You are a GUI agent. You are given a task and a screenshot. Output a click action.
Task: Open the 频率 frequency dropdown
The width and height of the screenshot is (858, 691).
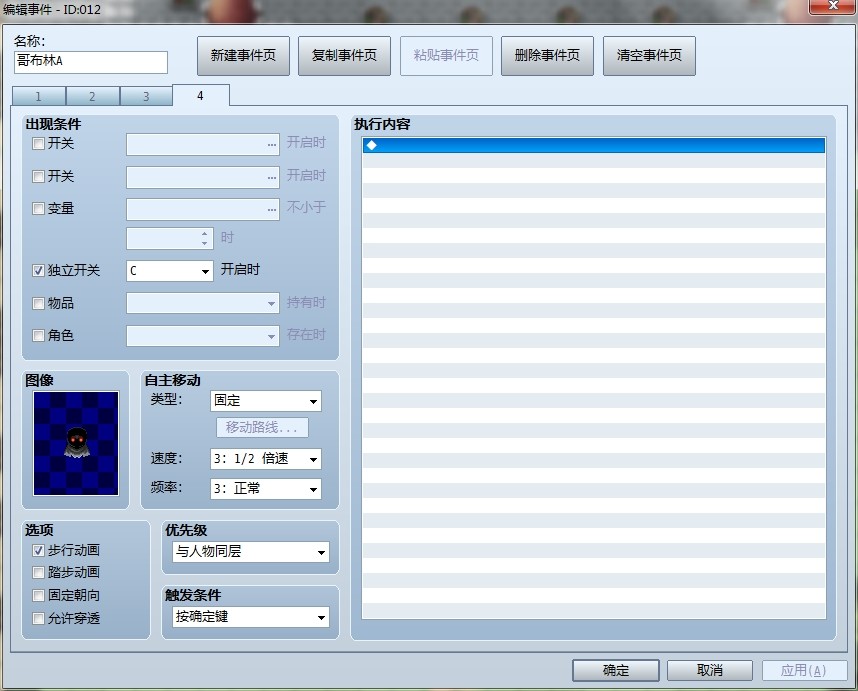click(266, 489)
